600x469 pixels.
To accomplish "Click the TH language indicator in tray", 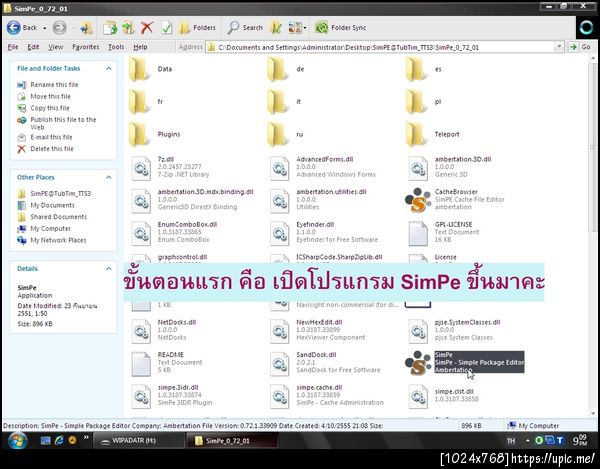I will click(x=511, y=441).
